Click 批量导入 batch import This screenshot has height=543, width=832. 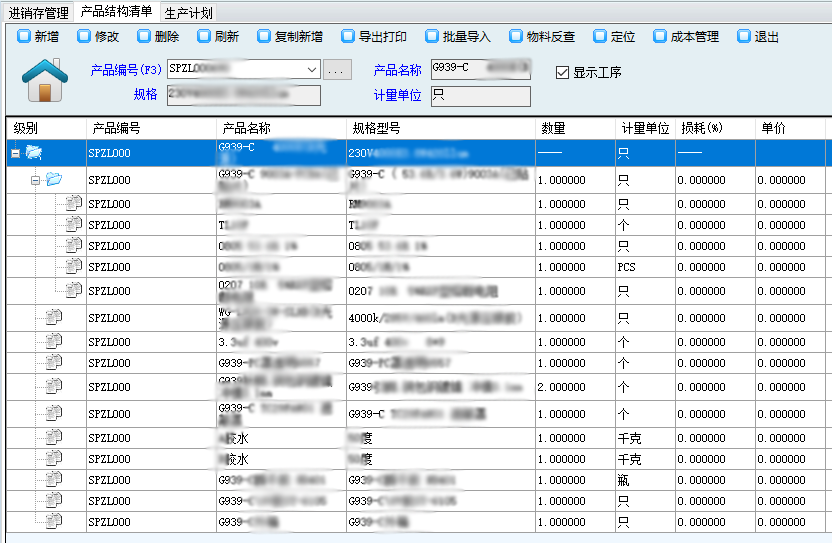458,37
